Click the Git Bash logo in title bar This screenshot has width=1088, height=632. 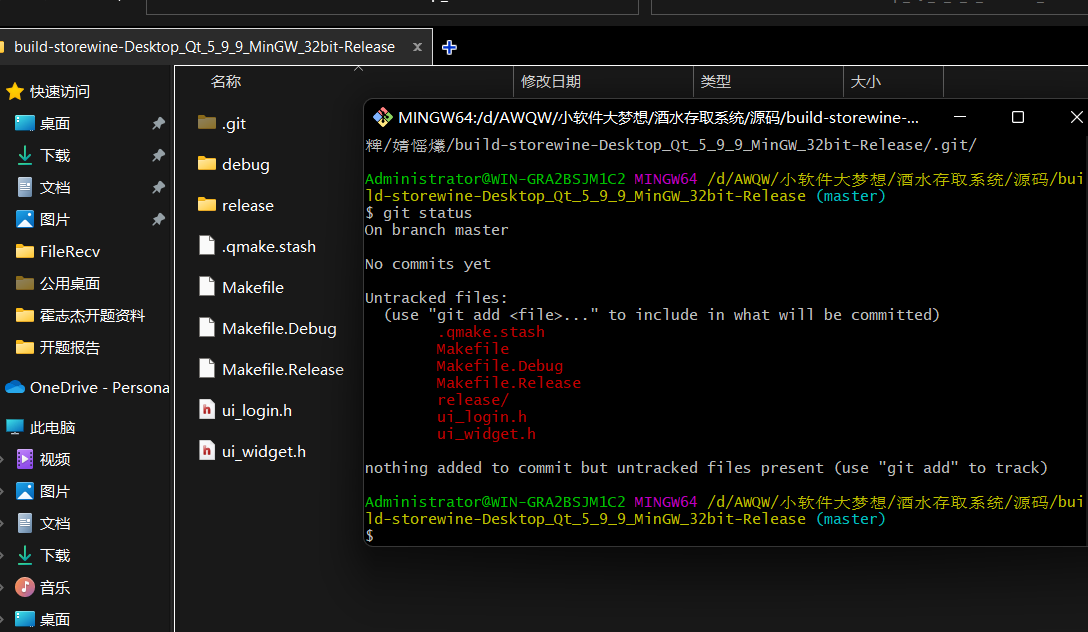pos(382,117)
